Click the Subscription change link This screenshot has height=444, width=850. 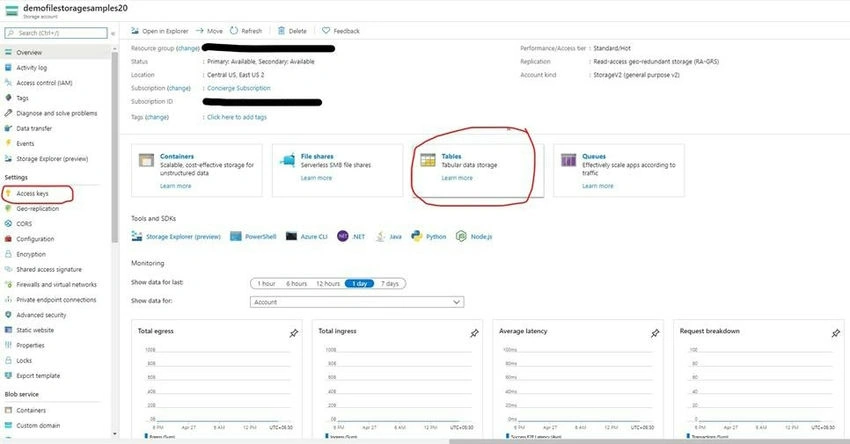click(x=179, y=88)
